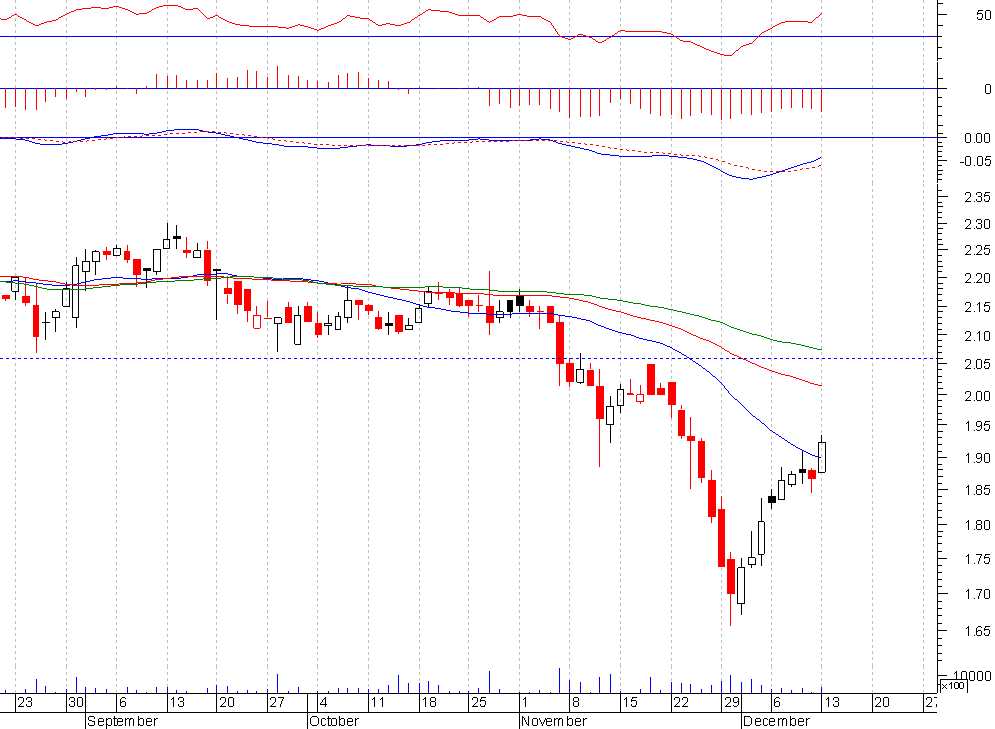
Task: Click the October 18 date label
Action: tap(429, 702)
